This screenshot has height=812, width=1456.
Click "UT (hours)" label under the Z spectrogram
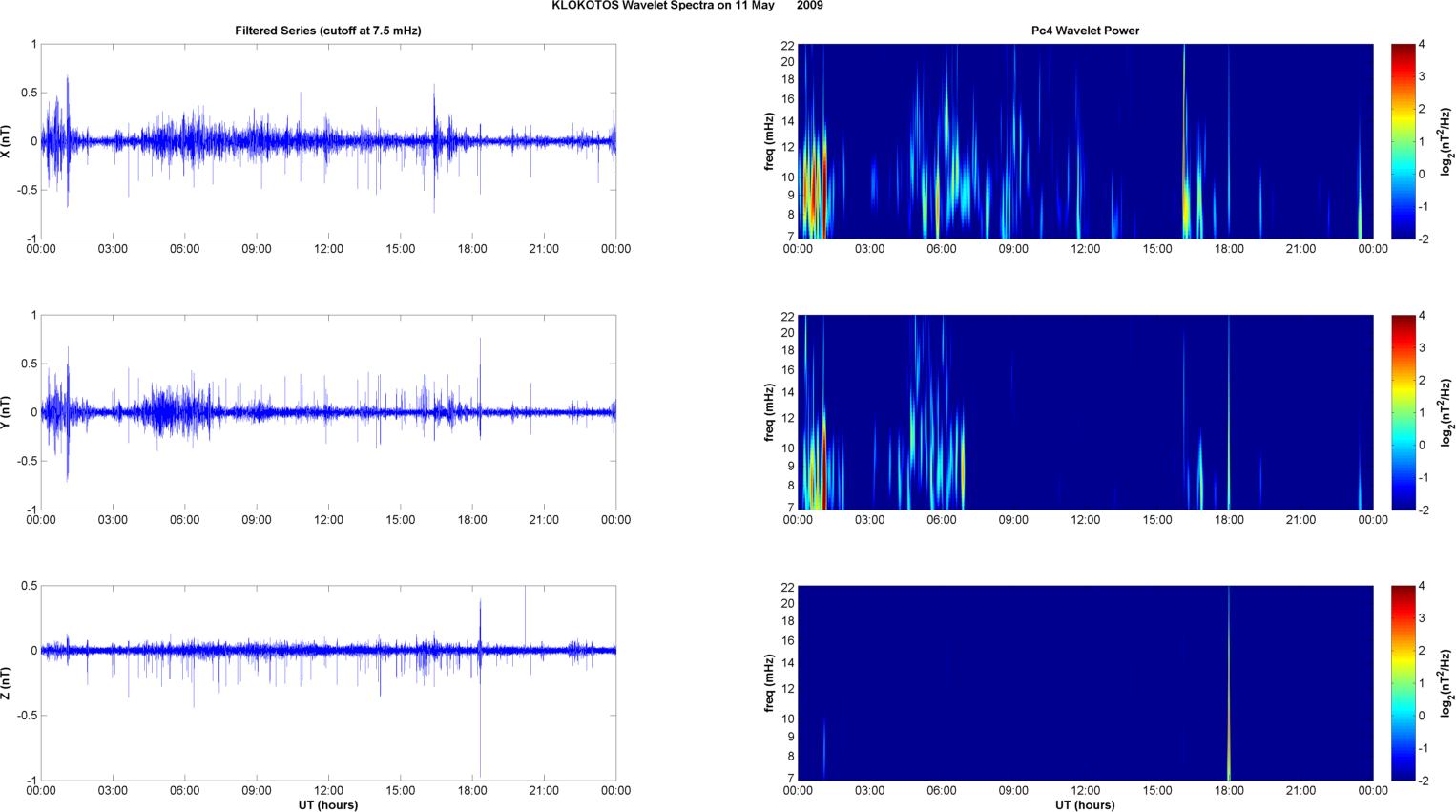coord(1085,805)
